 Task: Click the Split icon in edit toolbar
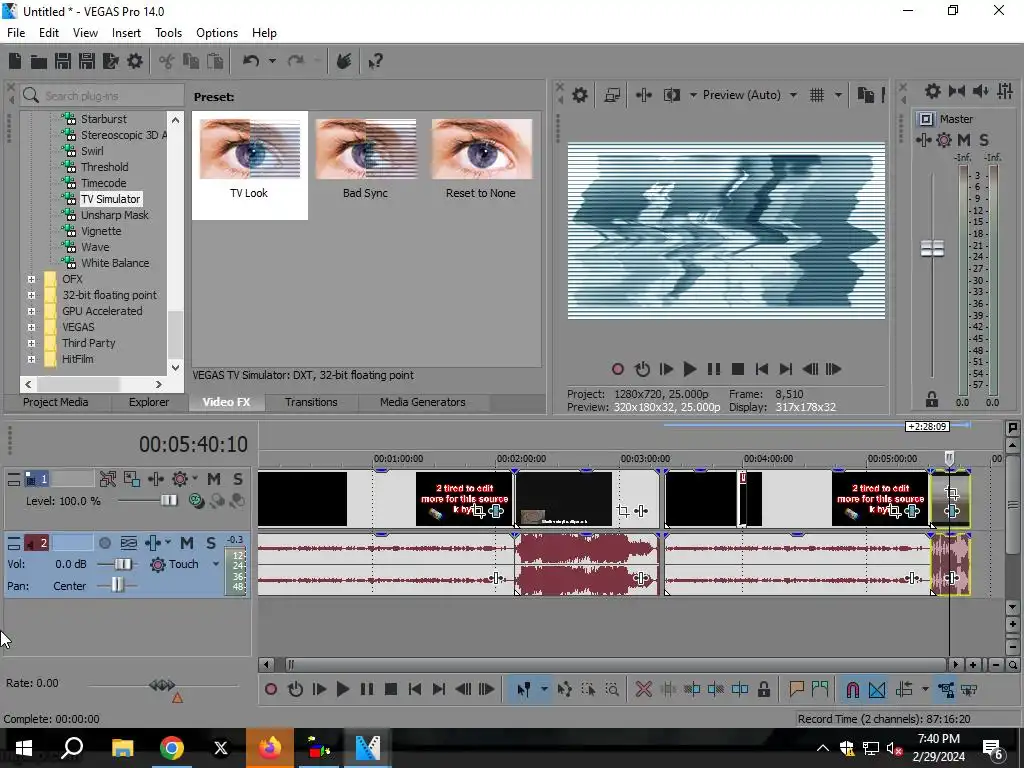pyautogui.click(x=740, y=689)
